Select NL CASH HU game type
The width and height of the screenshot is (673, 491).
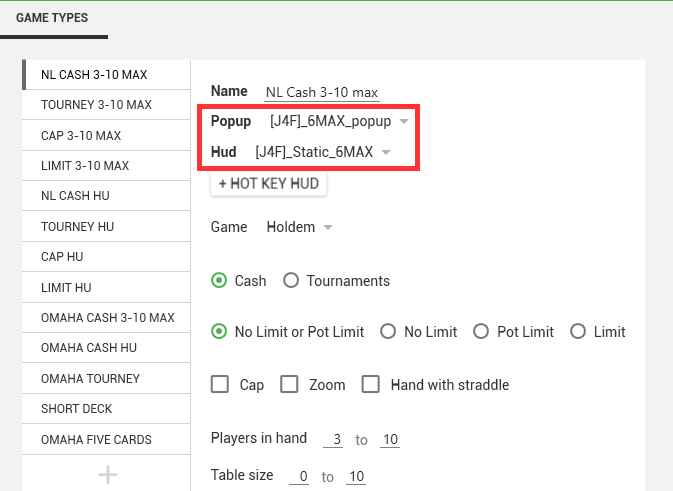pyautogui.click(x=106, y=196)
